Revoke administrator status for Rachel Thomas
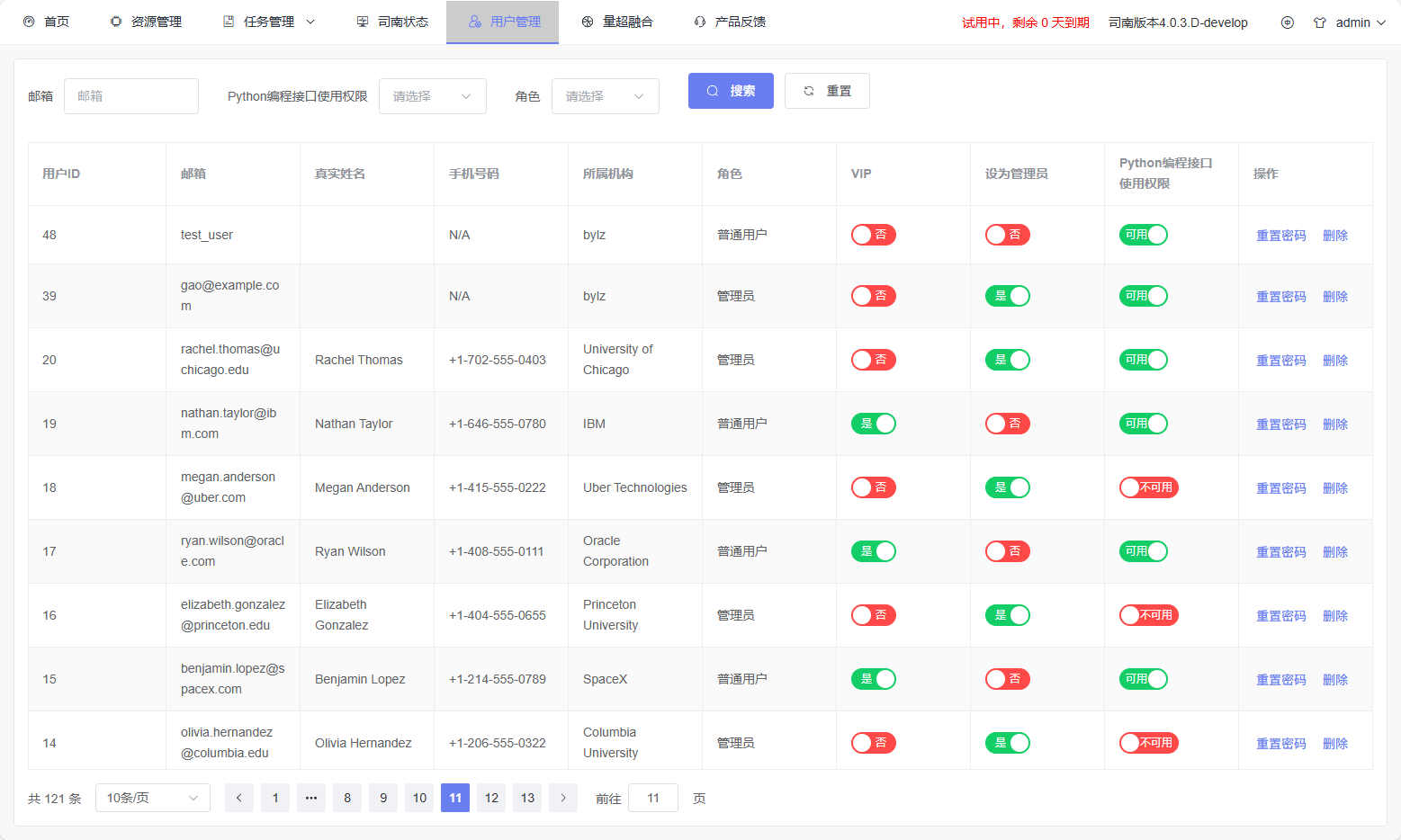This screenshot has width=1401, height=840. click(1007, 360)
